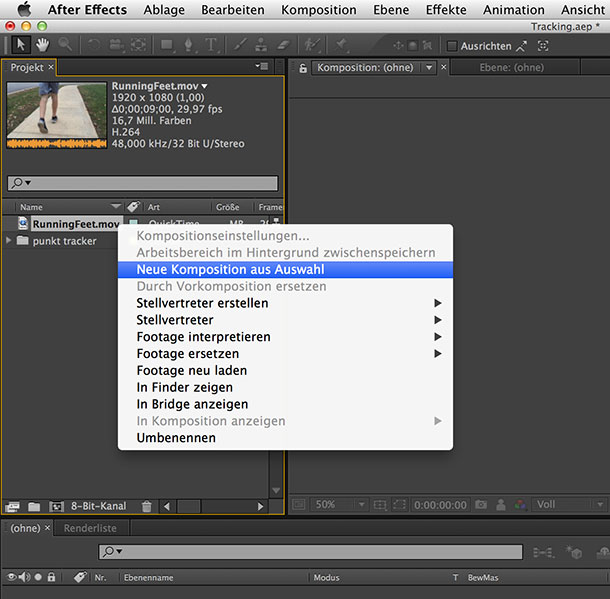Screen dimensions: 610x599
Task: Select the Rectangle shape tool
Action: point(167,45)
